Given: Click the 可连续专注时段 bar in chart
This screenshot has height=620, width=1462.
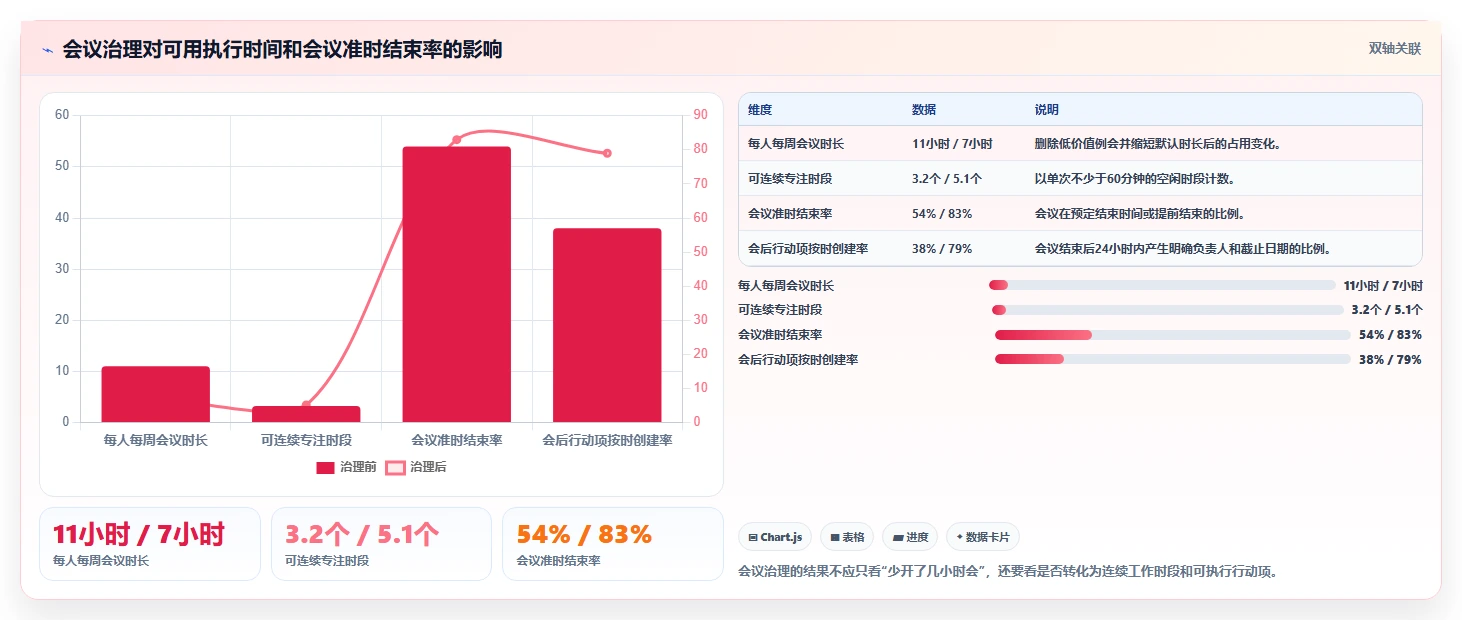Looking at the screenshot, I should tap(306, 414).
